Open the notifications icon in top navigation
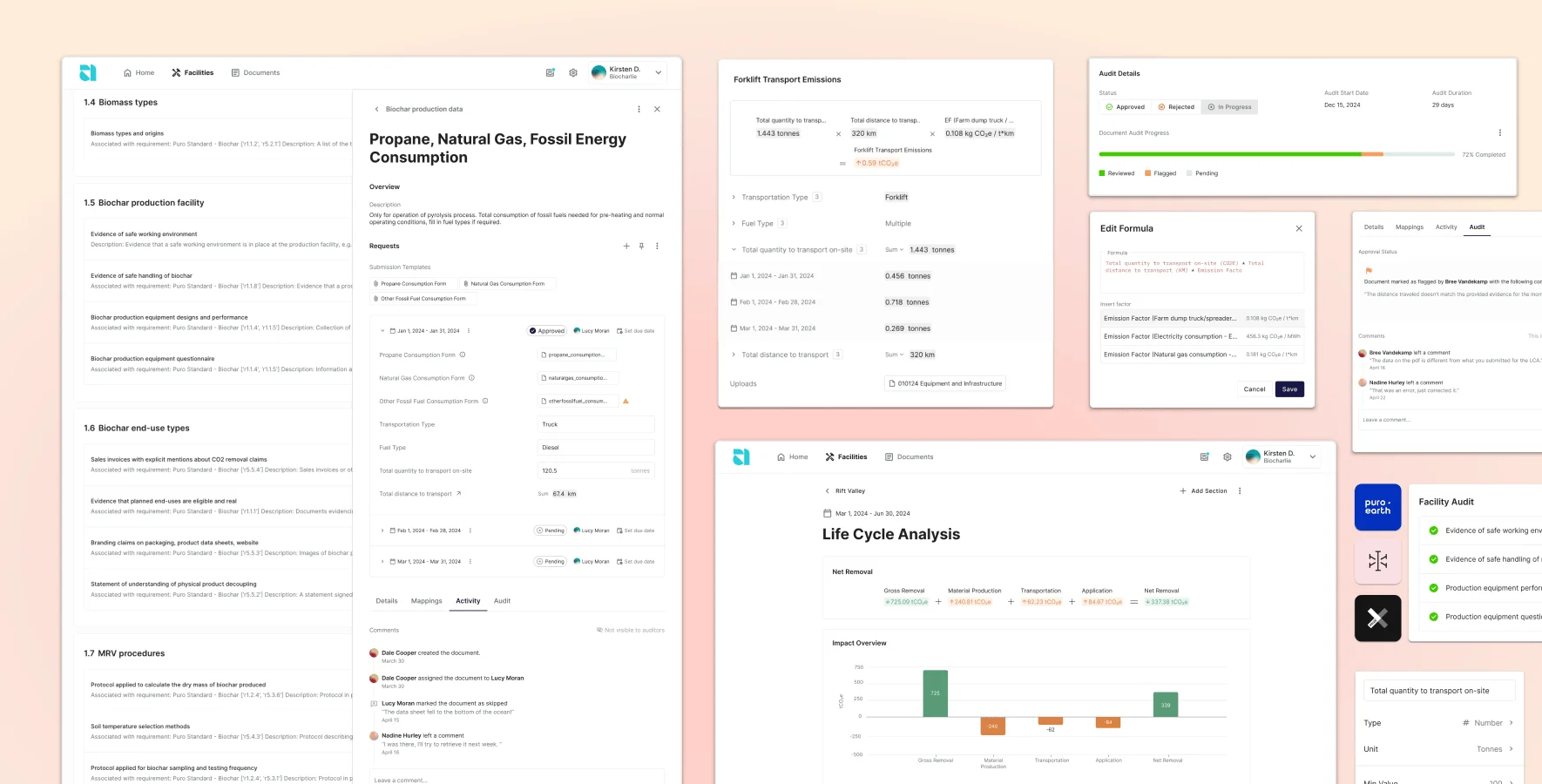The width and height of the screenshot is (1542, 784). 550,72
